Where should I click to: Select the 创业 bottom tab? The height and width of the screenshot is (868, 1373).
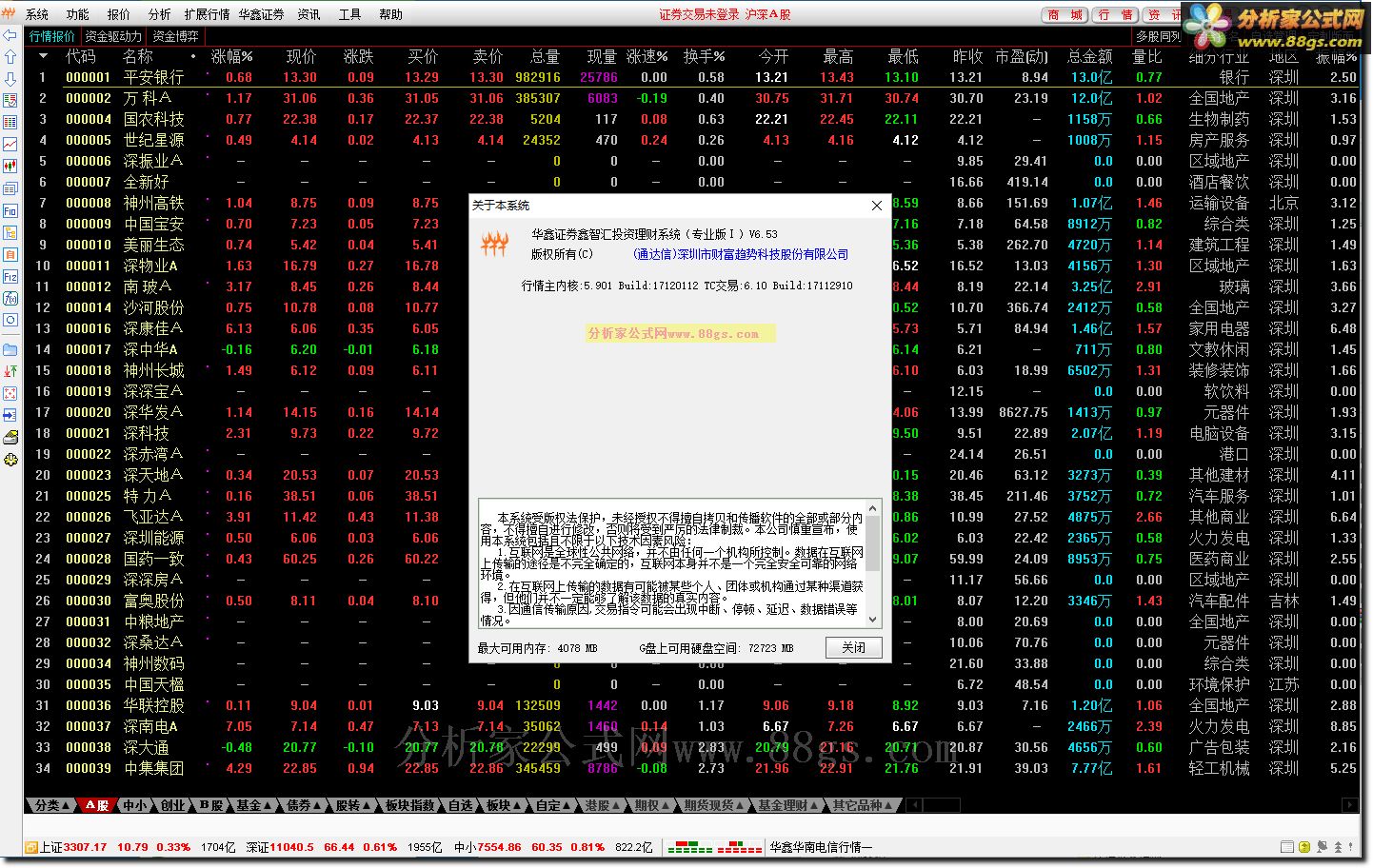172,805
